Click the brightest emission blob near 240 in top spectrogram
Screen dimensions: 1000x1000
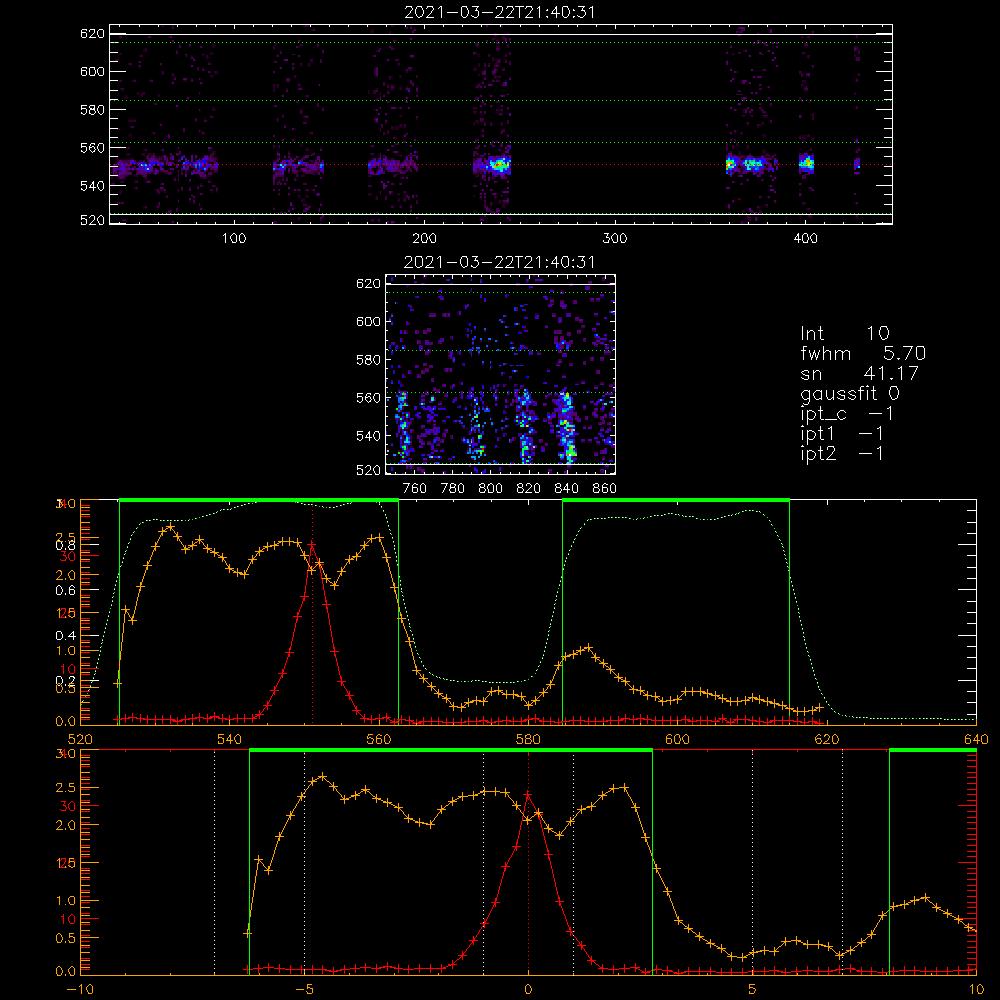pos(499,165)
